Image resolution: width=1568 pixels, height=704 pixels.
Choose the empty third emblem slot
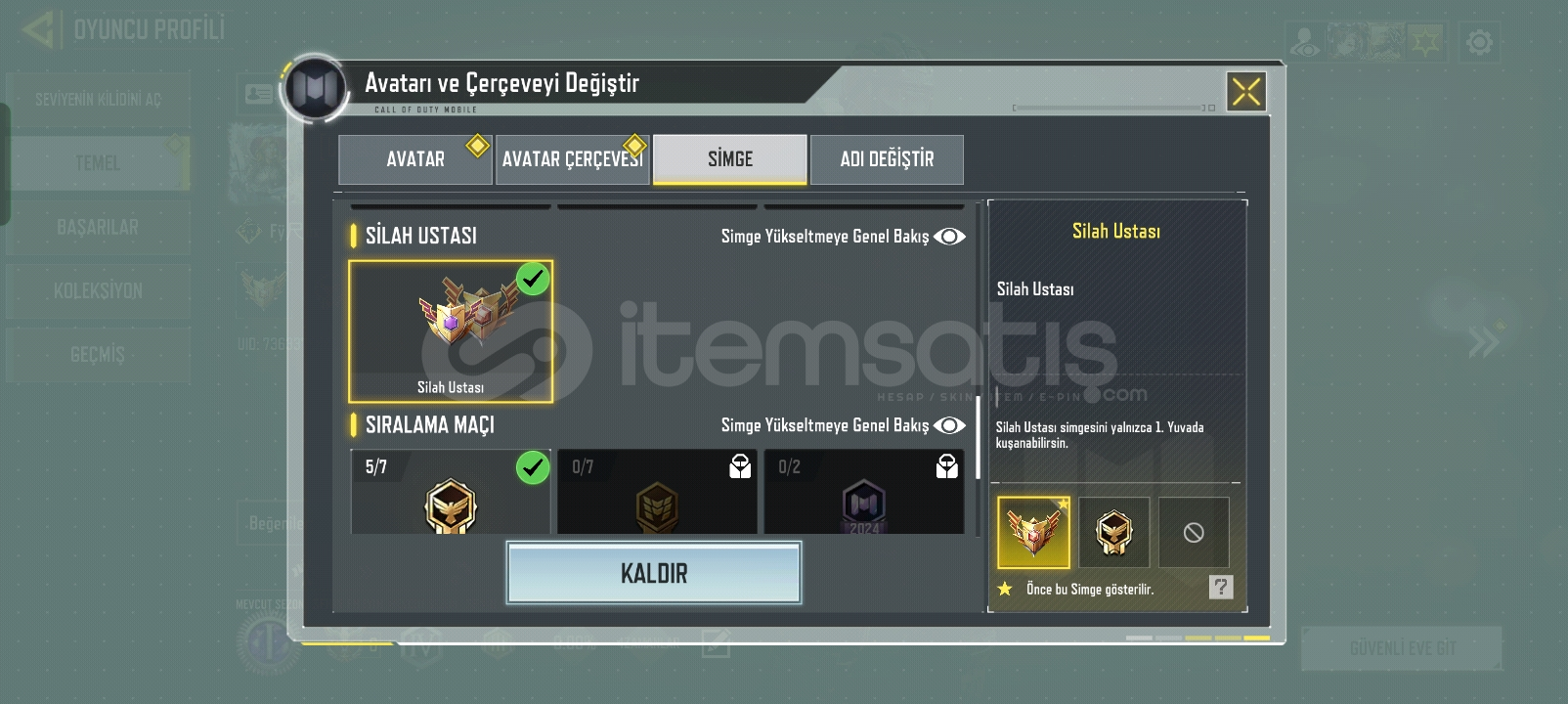click(1194, 533)
